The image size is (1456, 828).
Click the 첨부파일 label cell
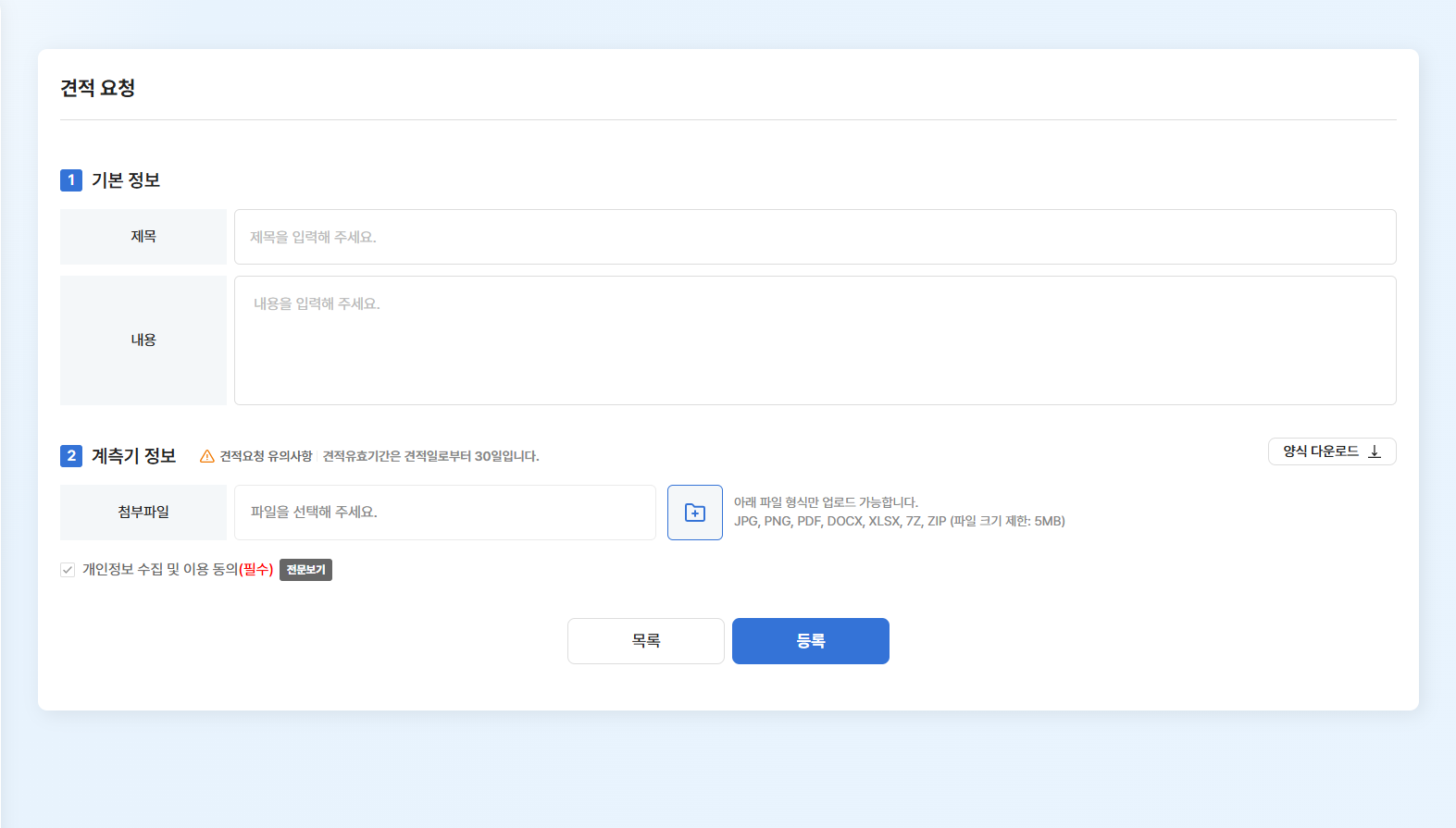143,513
